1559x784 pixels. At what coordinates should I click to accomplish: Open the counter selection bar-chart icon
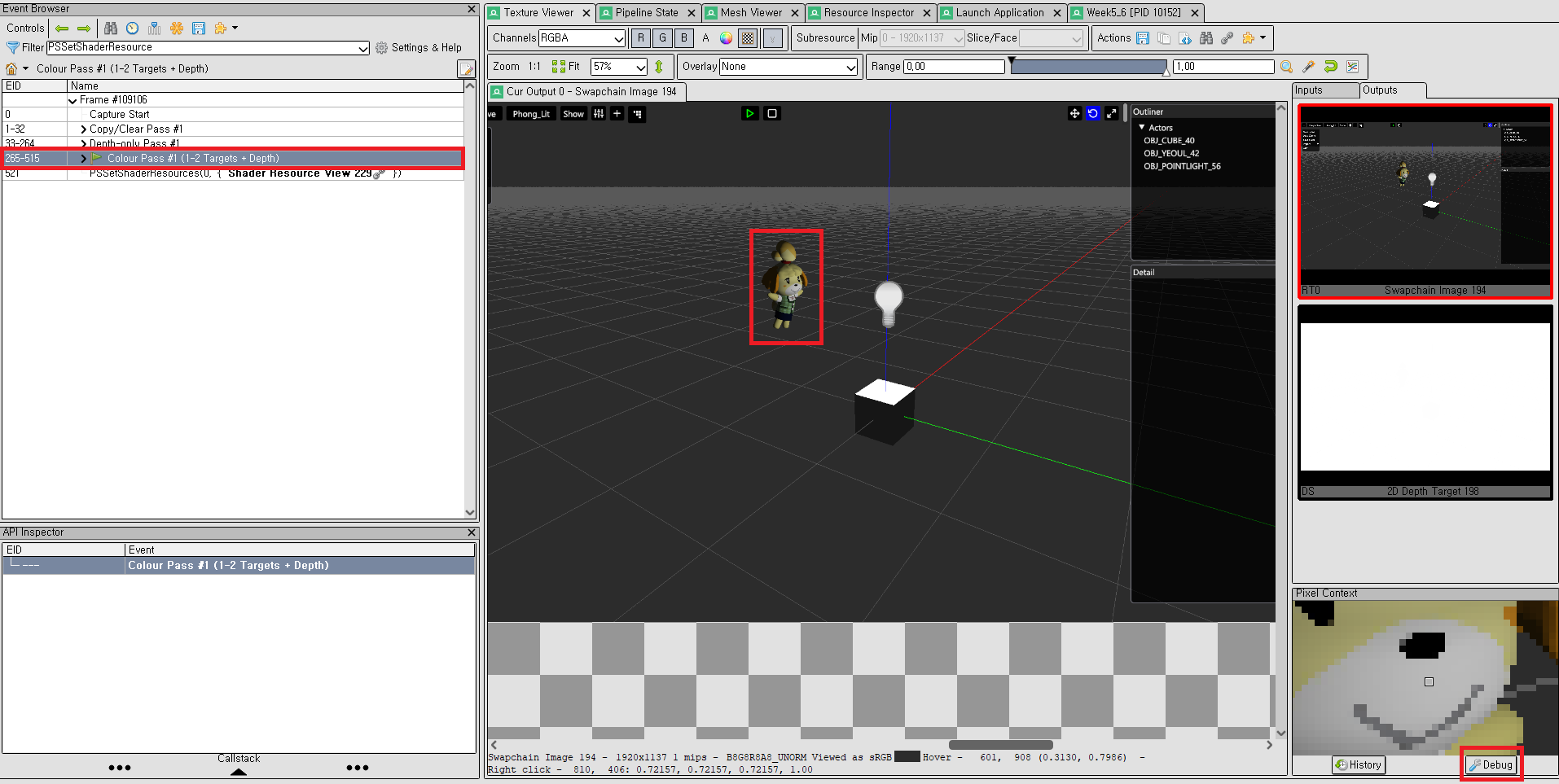[155, 28]
